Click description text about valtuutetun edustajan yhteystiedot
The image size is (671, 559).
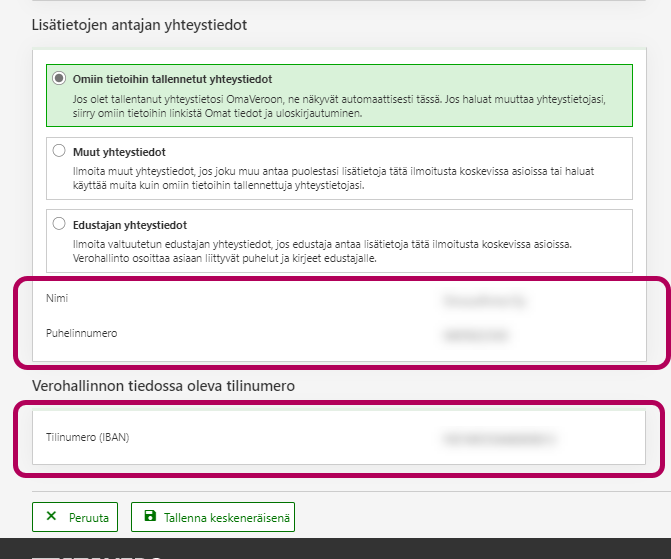pos(340,251)
